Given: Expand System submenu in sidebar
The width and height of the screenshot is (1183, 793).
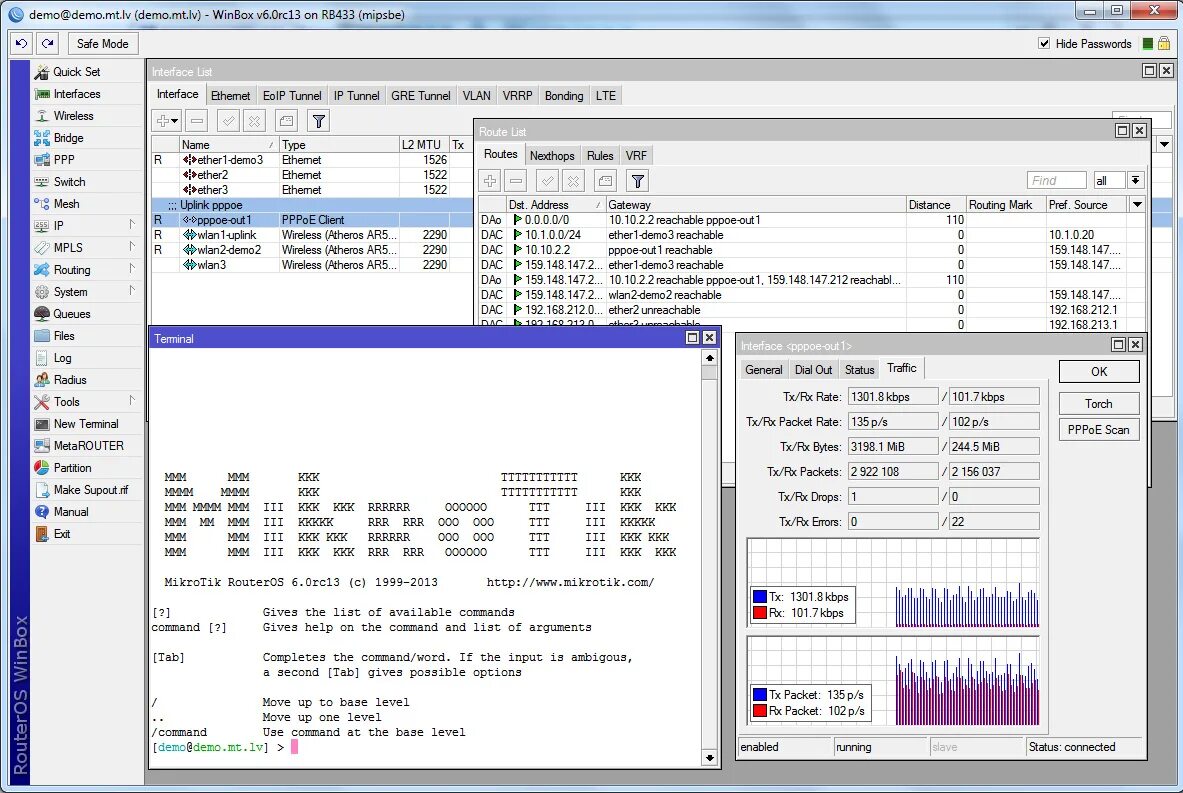Looking at the screenshot, I should pyautogui.click(x=132, y=290).
